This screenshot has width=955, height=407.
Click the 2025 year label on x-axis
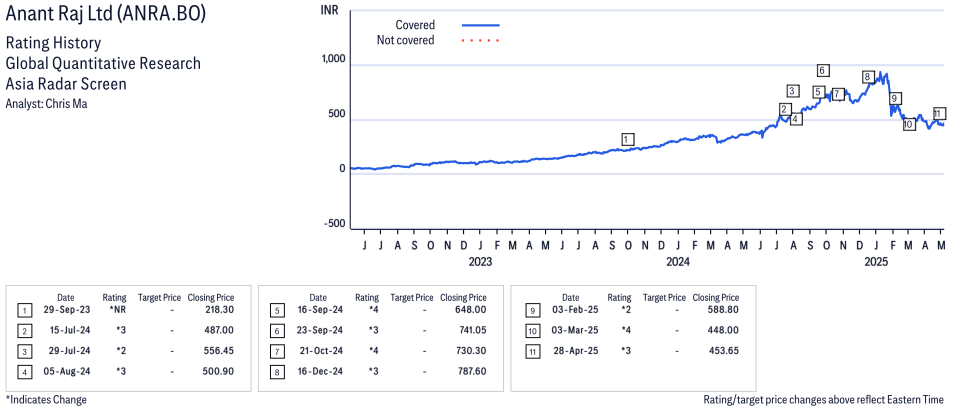coord(876,261)
